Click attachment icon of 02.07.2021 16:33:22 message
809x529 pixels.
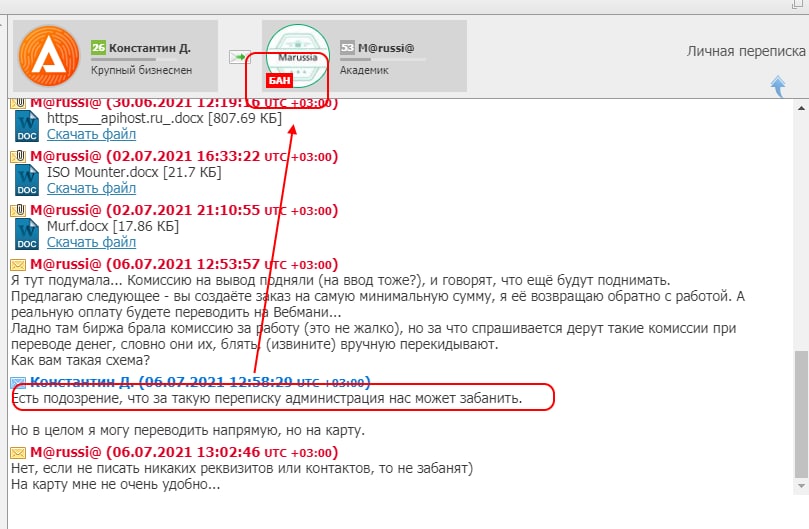click(x=18, y=156)
